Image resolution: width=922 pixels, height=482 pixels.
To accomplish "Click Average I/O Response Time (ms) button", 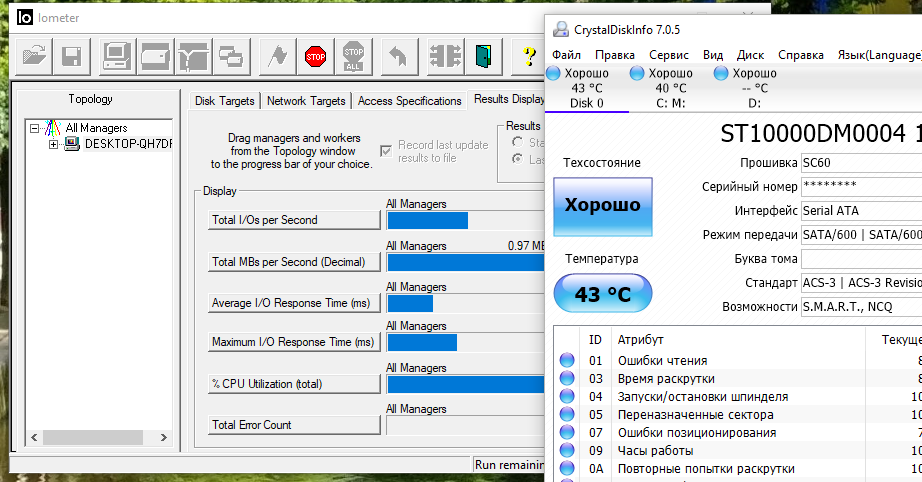I will (294, 303).
